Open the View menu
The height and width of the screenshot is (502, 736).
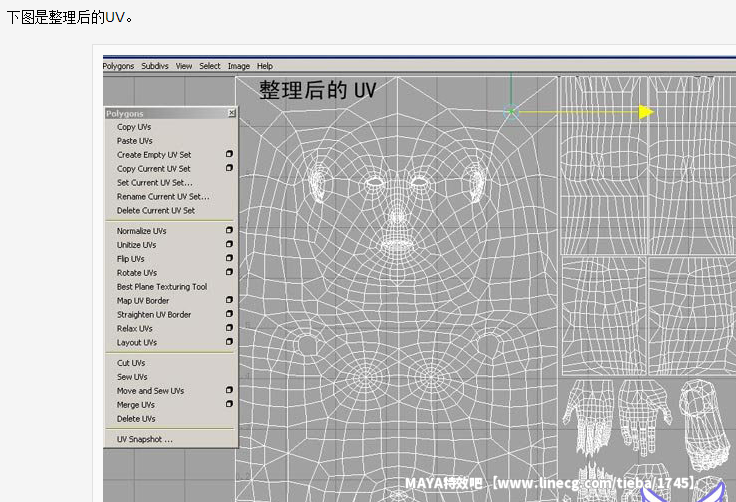click(x=184, y=66)
